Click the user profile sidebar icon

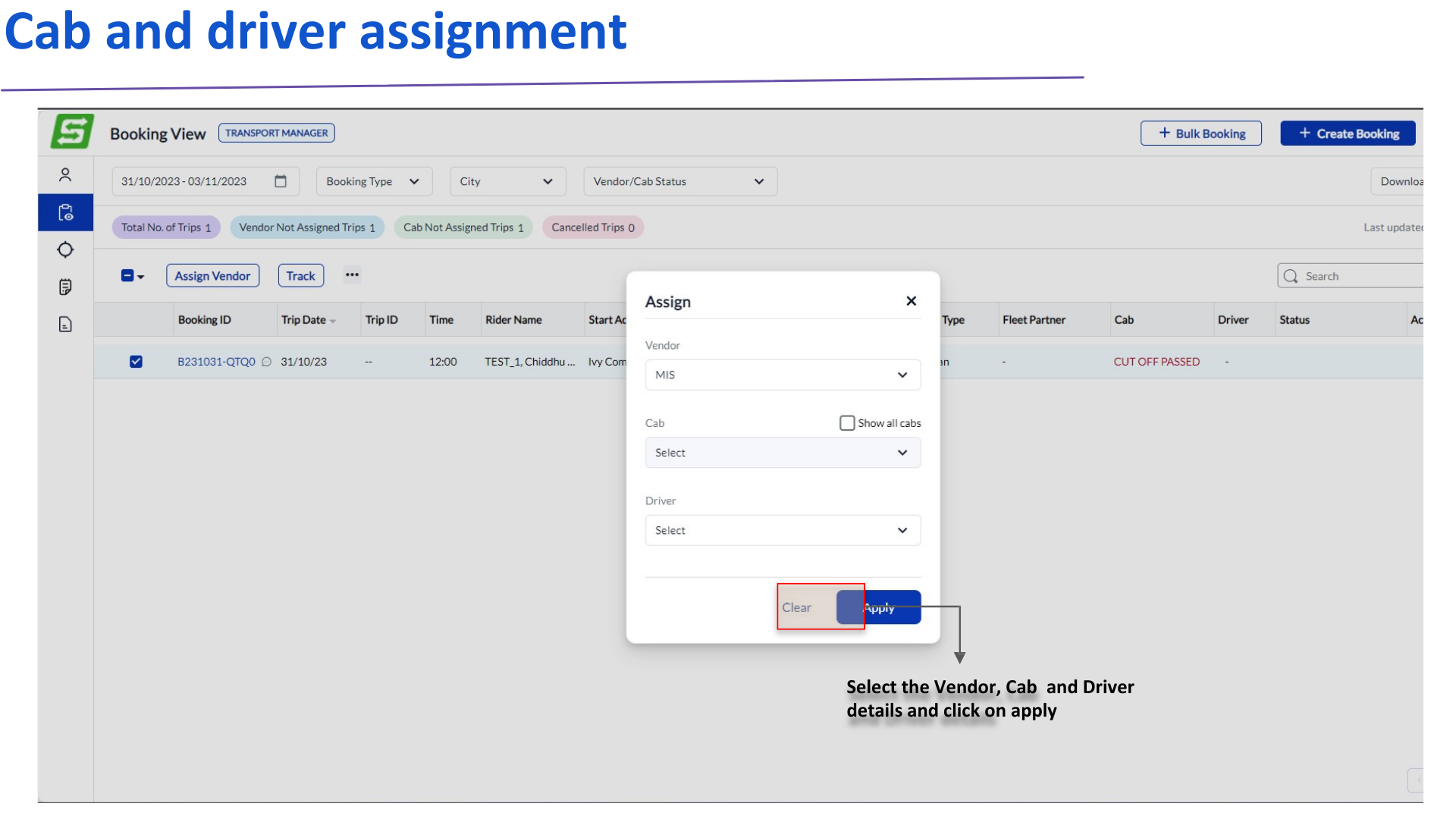pyautogui.click(x=65, y=175)
